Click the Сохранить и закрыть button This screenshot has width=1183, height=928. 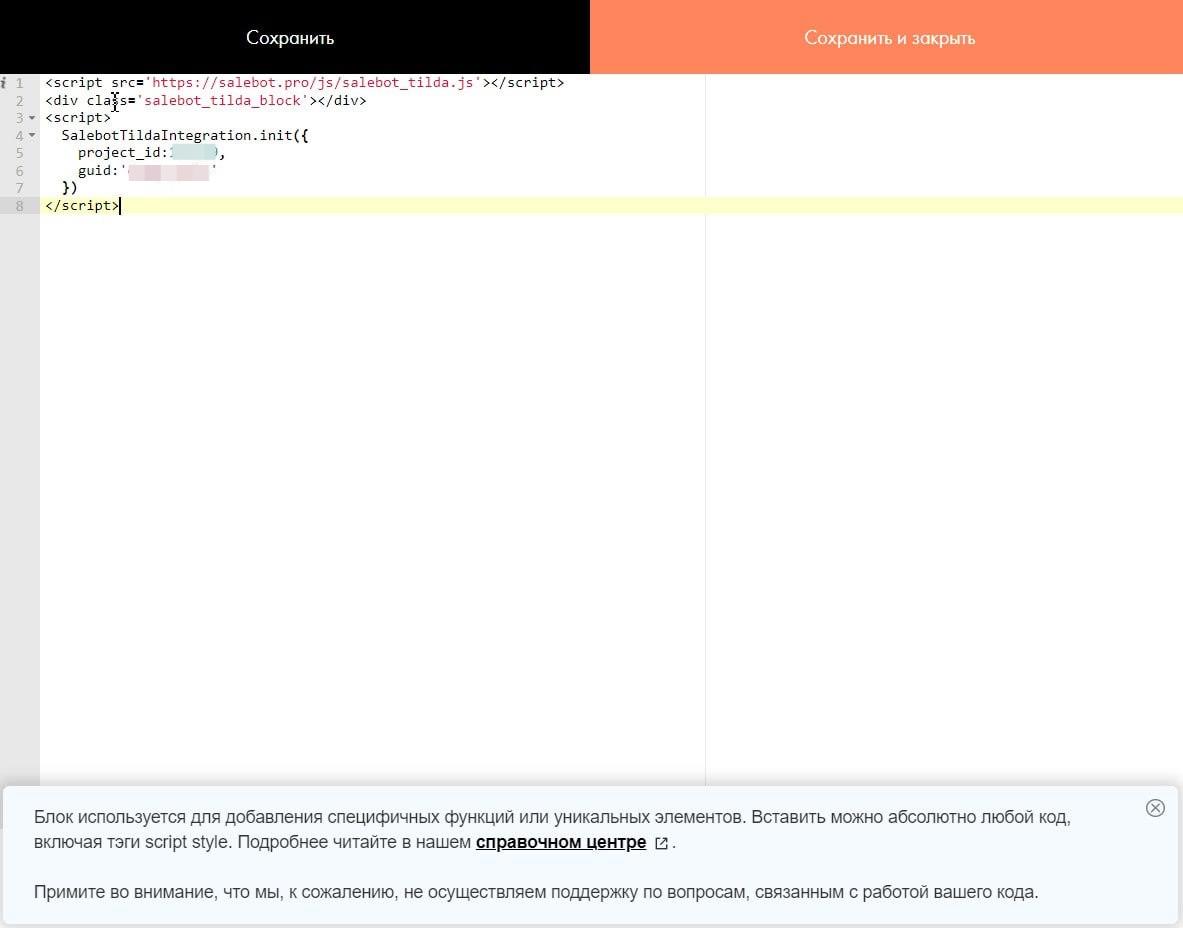[x=888, y=38]
